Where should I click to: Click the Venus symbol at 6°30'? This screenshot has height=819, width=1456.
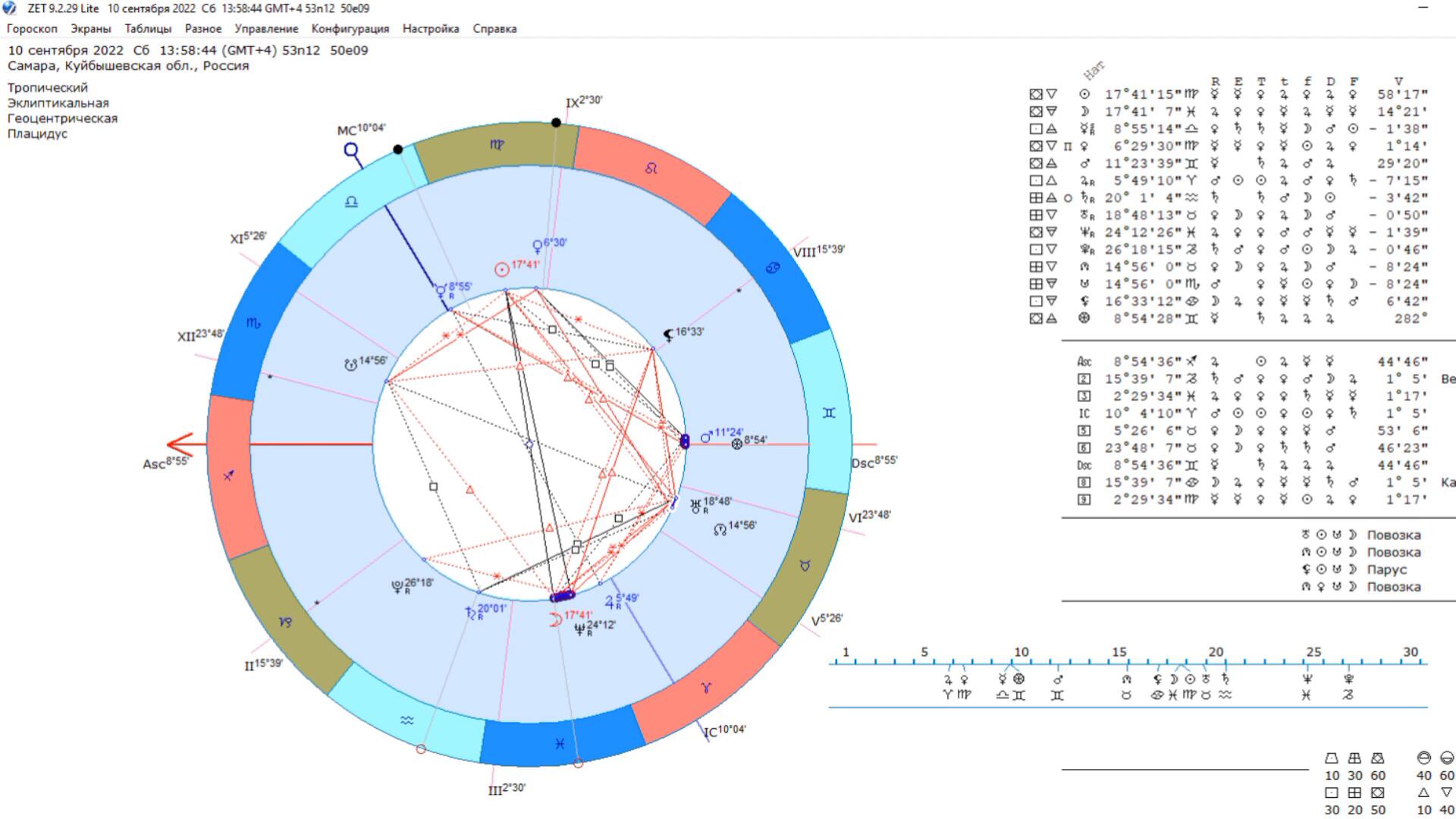(537, 246)
